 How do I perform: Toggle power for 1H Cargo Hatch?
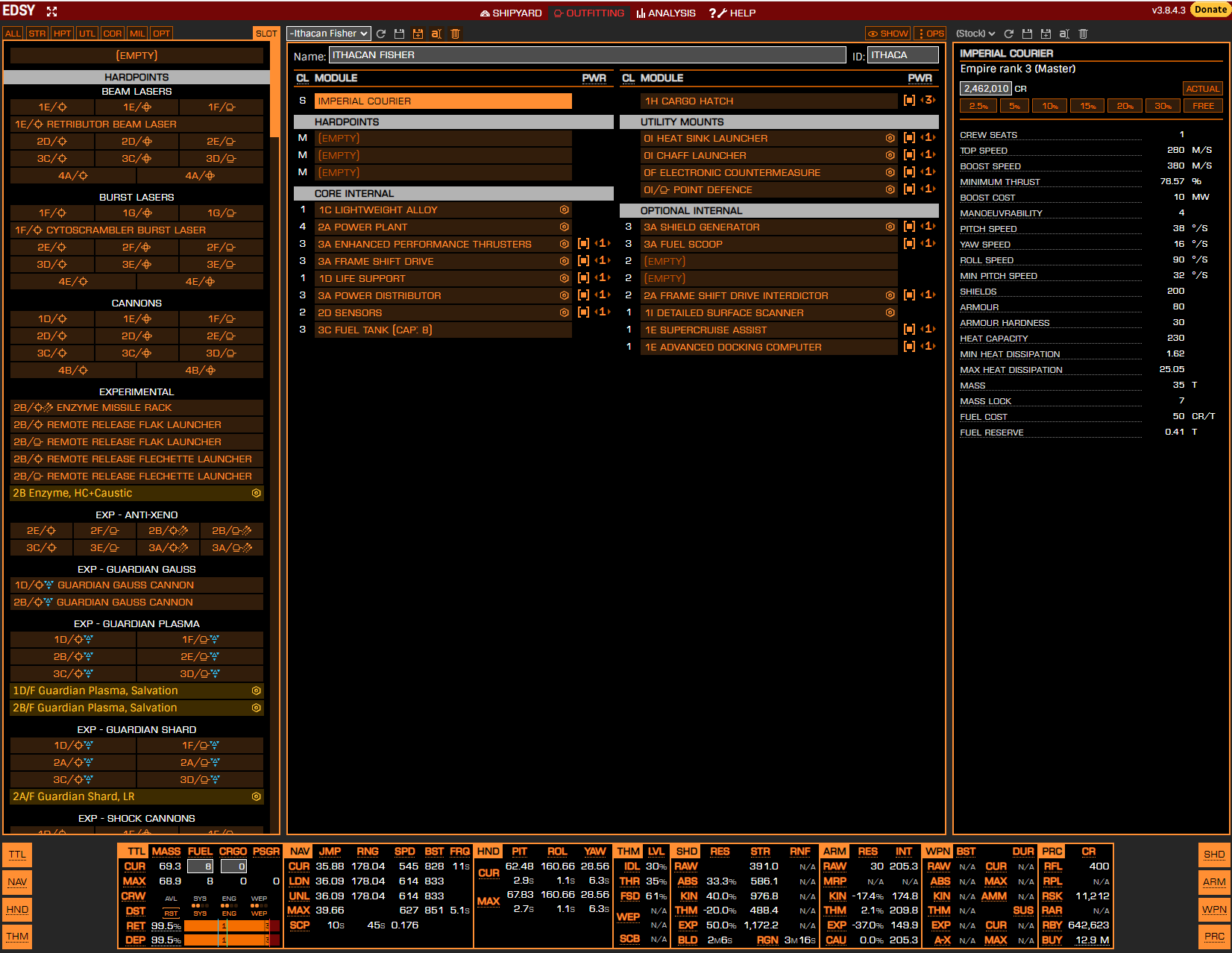click(909, 101)
